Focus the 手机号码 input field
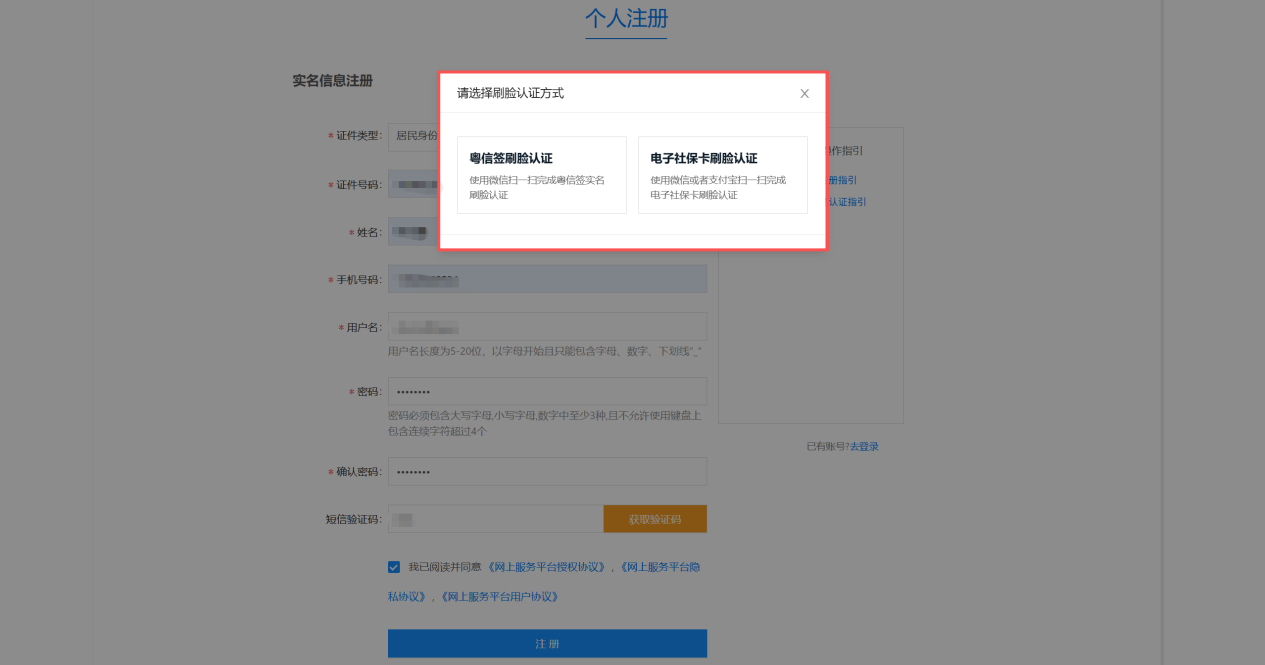Viewport: 1265px width, 665px height. [x=547, y=279]
